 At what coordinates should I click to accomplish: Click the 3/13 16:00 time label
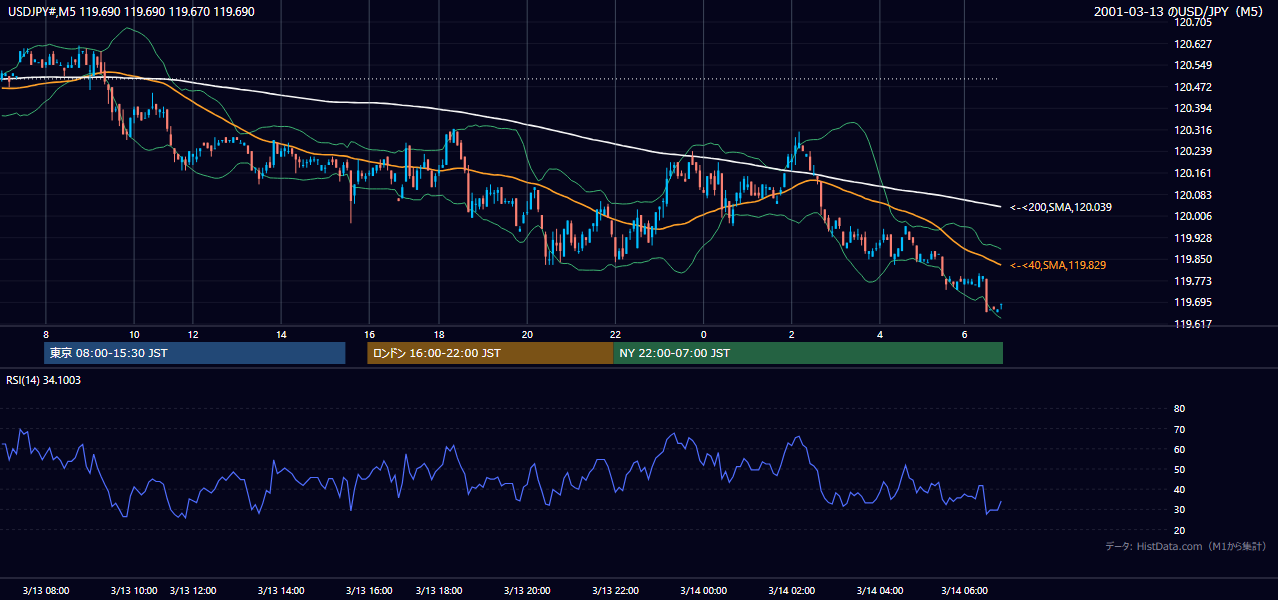[x=369, y=591]
